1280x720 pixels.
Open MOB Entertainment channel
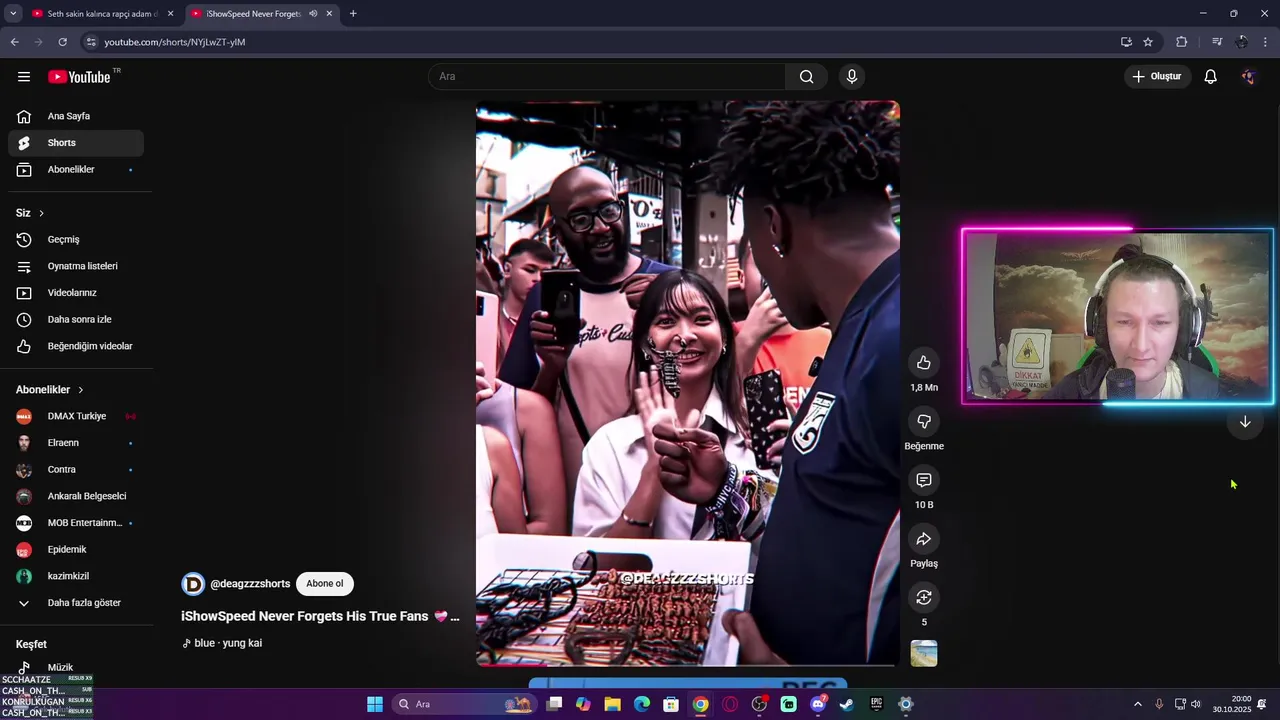tap(76, 523)
